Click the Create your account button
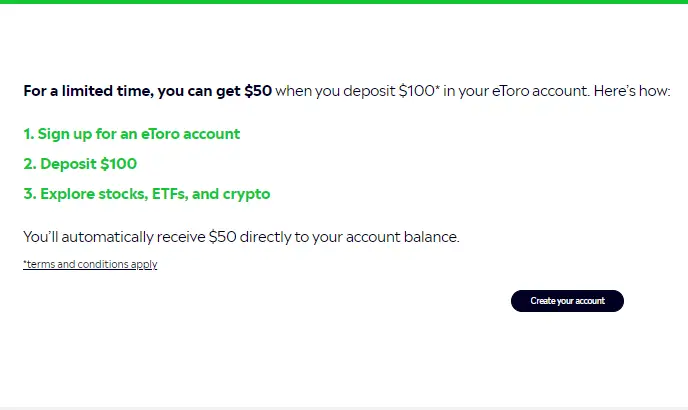 pos(567,301)
